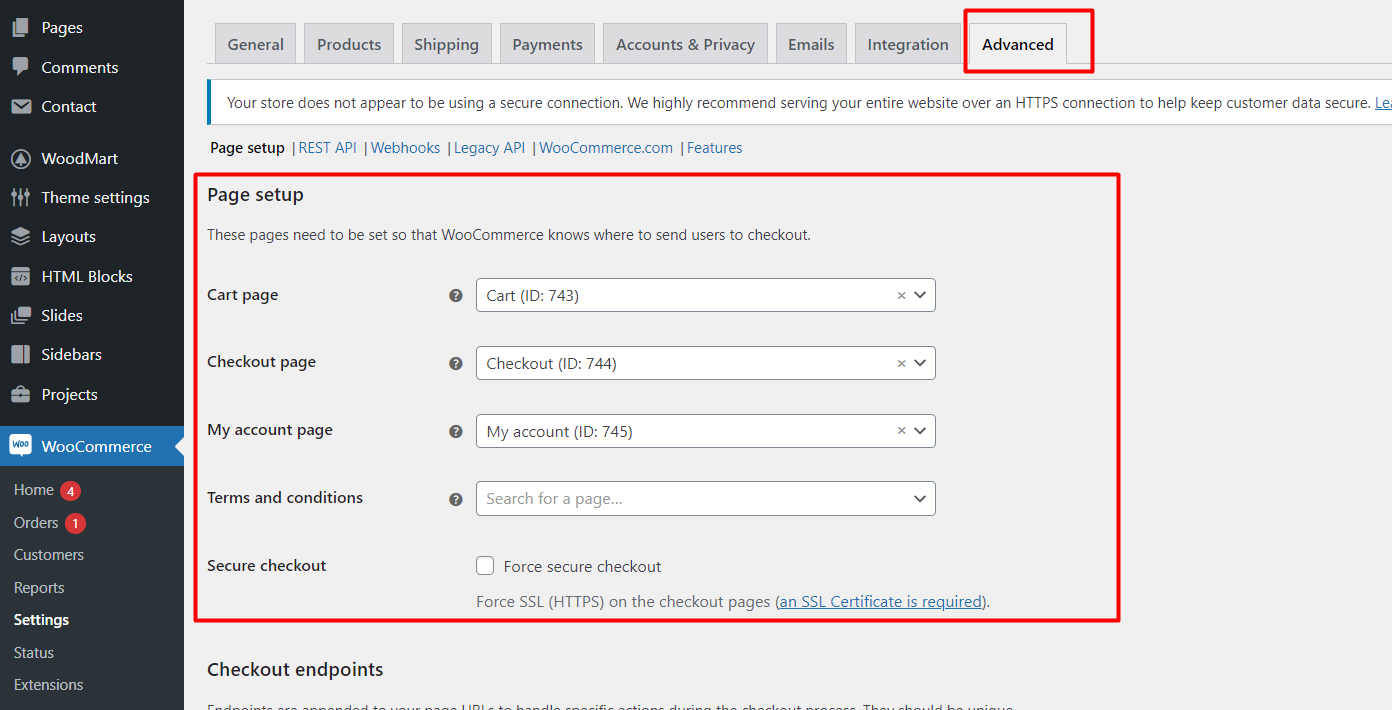Open the Legacy API subsection link
This screenshot has width=1392, height=710.
click(489, 148)
